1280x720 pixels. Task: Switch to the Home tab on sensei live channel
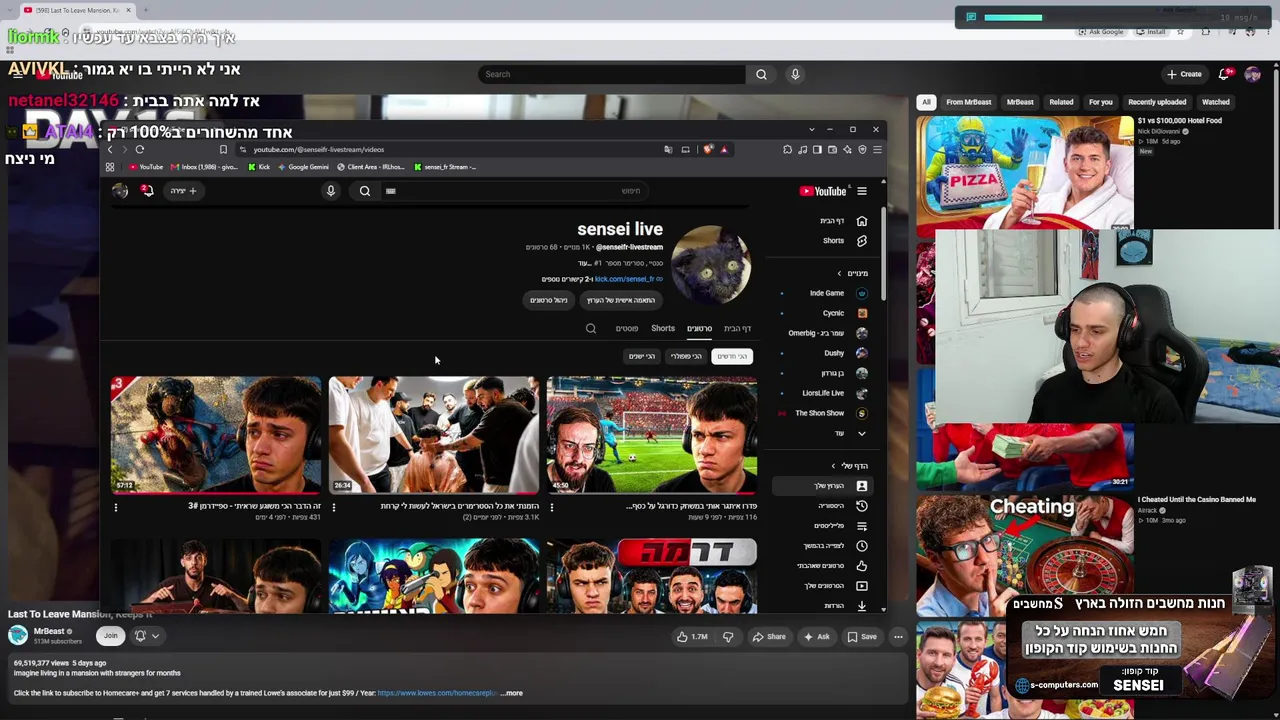click(738, 328)
